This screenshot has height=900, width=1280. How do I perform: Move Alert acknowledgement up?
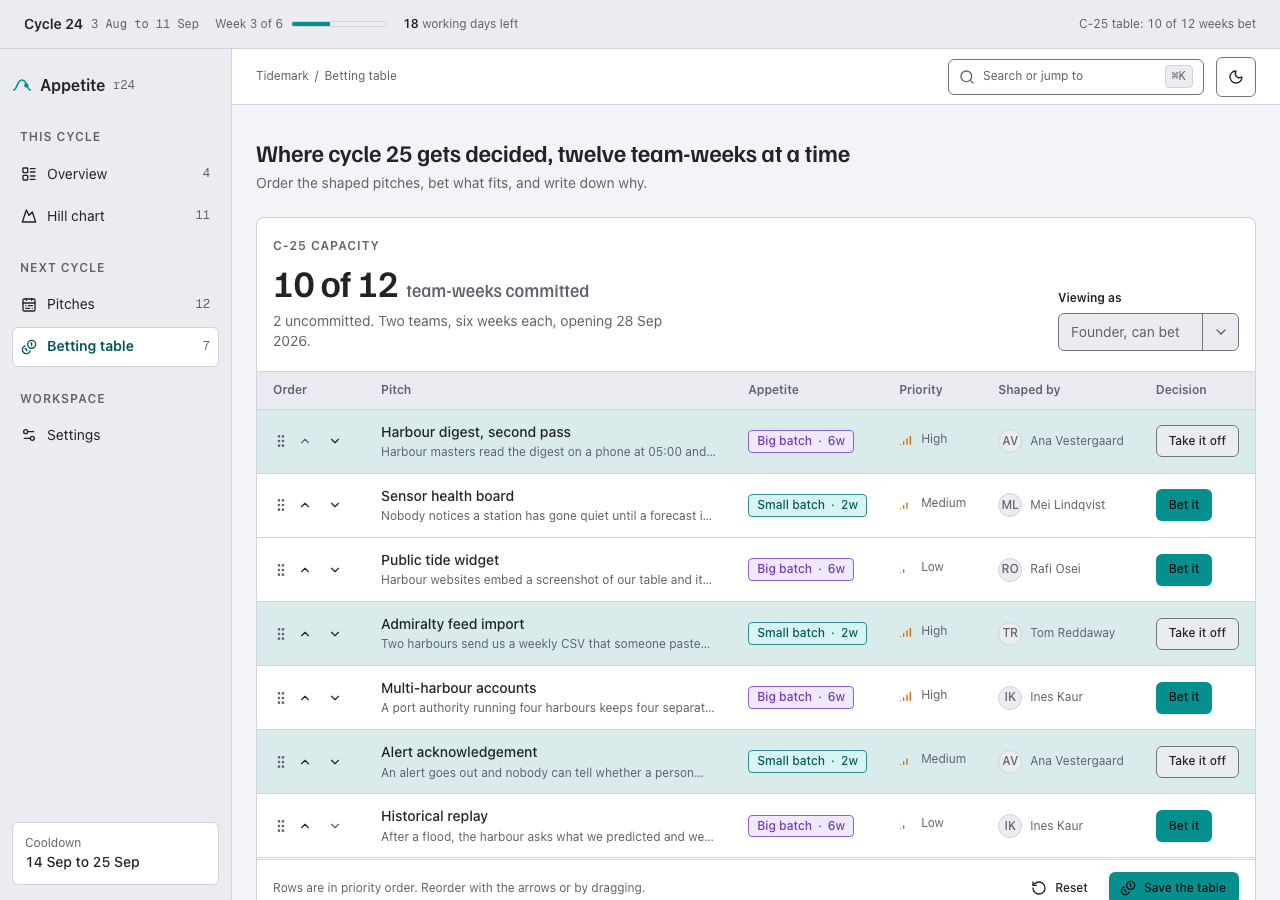pyautogui.click(x=305, y=761)
